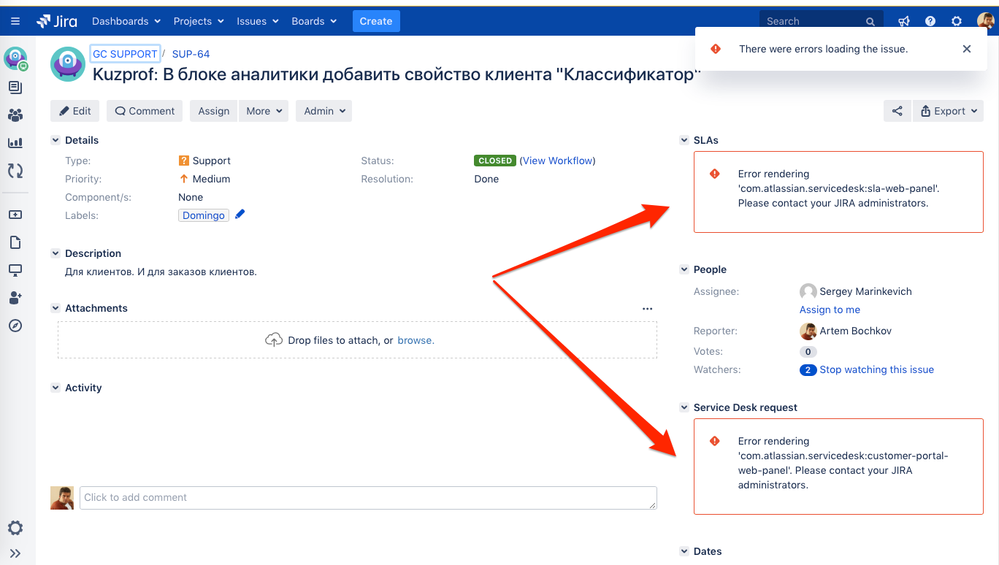Screen dimensions: 999x565
Task: Click the Domingo label
Action: point(203,215)
